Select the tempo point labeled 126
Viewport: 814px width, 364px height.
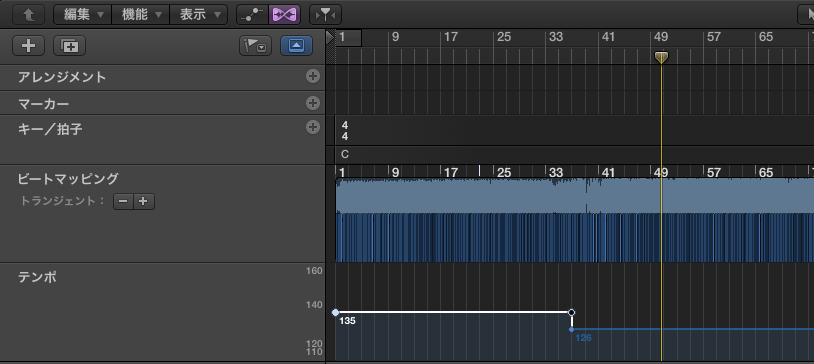572,329
